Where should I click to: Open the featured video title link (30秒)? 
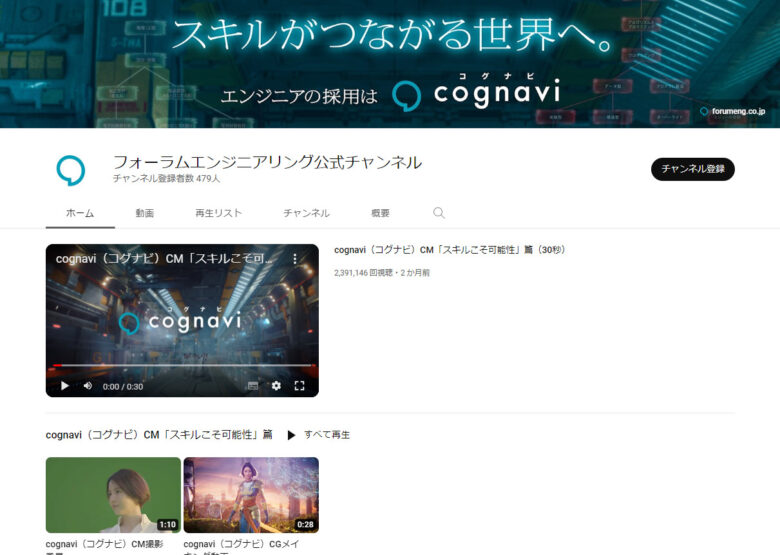point(450,250)
